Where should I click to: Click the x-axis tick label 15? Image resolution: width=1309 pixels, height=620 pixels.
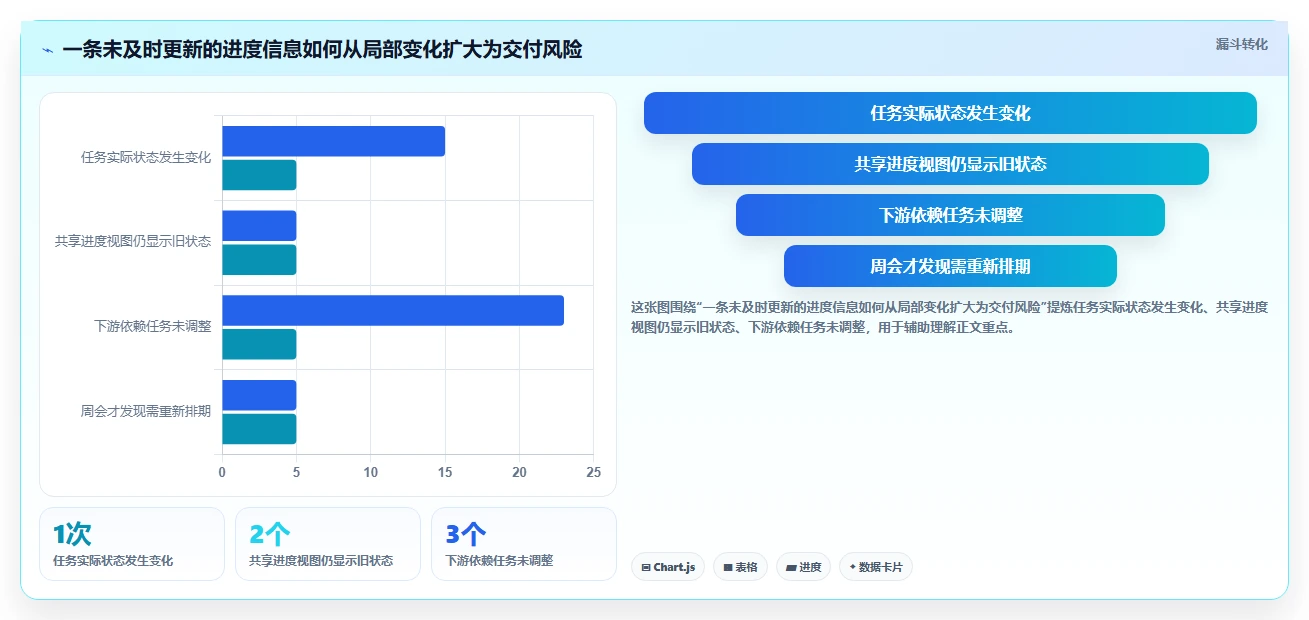pyautogui.click(x=445, y=472)
